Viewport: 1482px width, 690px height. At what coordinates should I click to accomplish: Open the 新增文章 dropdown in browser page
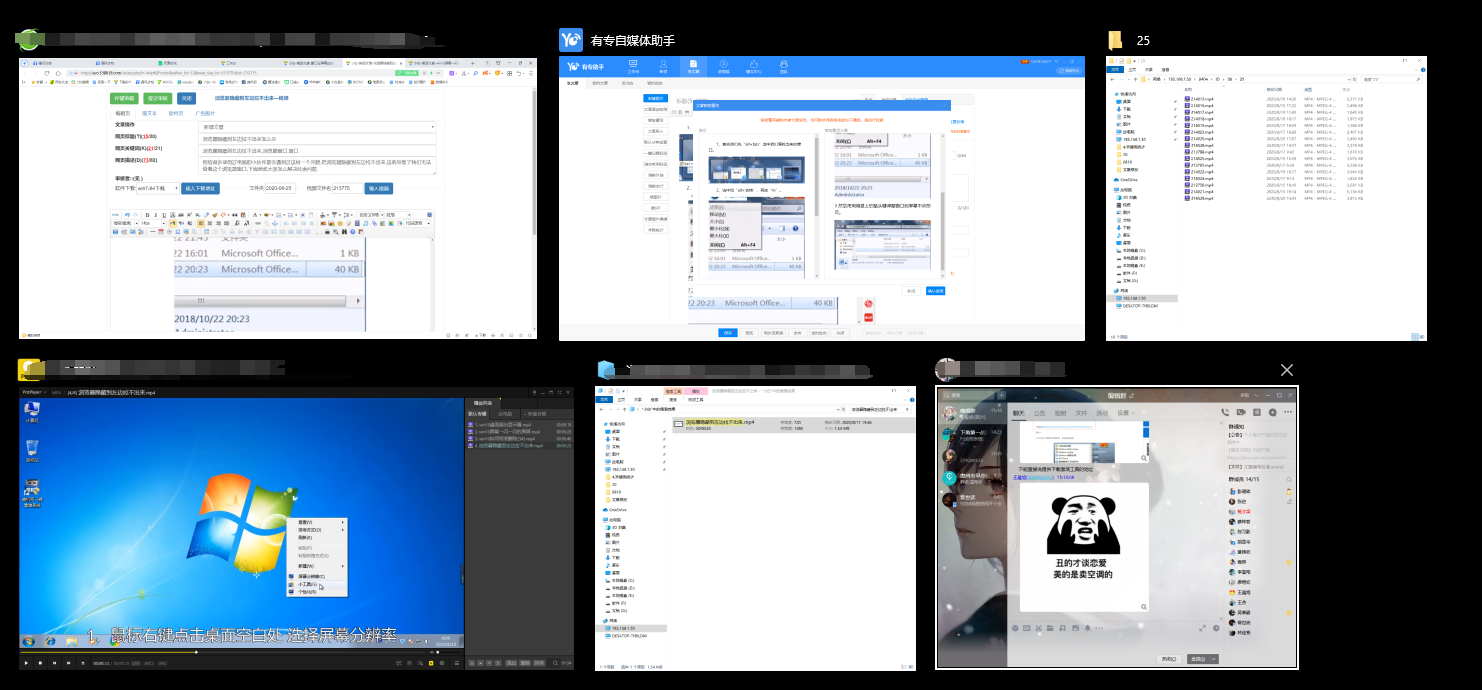pos(317,127)
